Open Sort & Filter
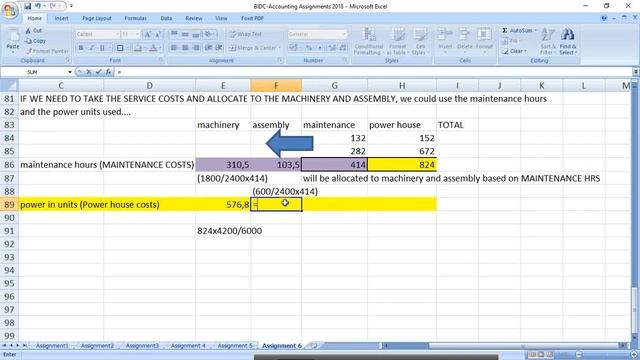This screenshot has height=360, width=640. pos(547,41)
